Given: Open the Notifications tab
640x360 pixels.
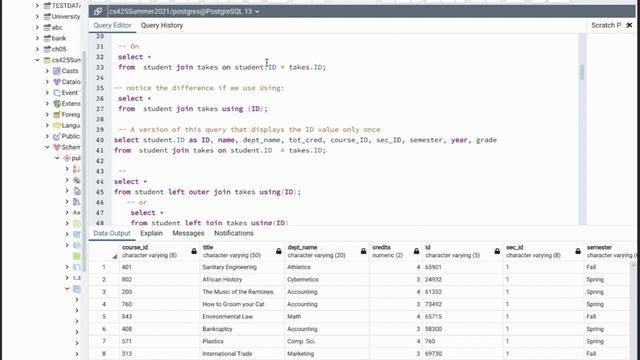Looking at the screenshot, I should tap(234, 233).
